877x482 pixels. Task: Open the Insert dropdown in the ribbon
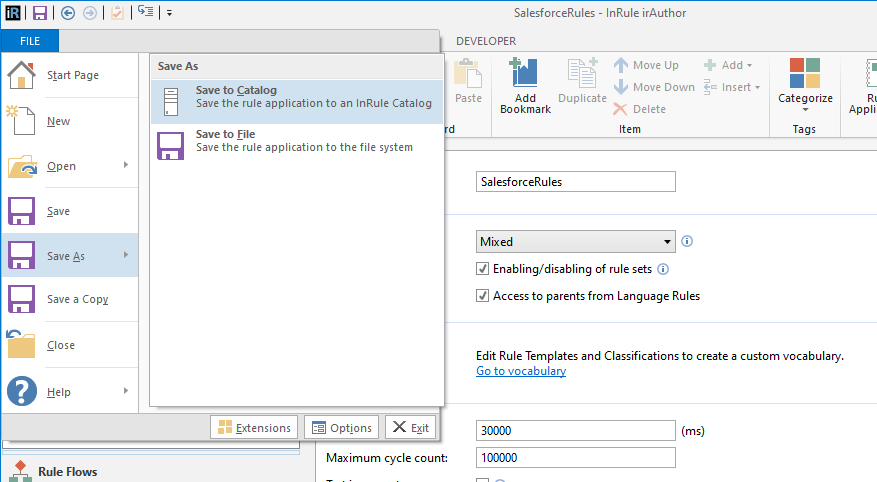pyautogui.click(x=732, y=87)
